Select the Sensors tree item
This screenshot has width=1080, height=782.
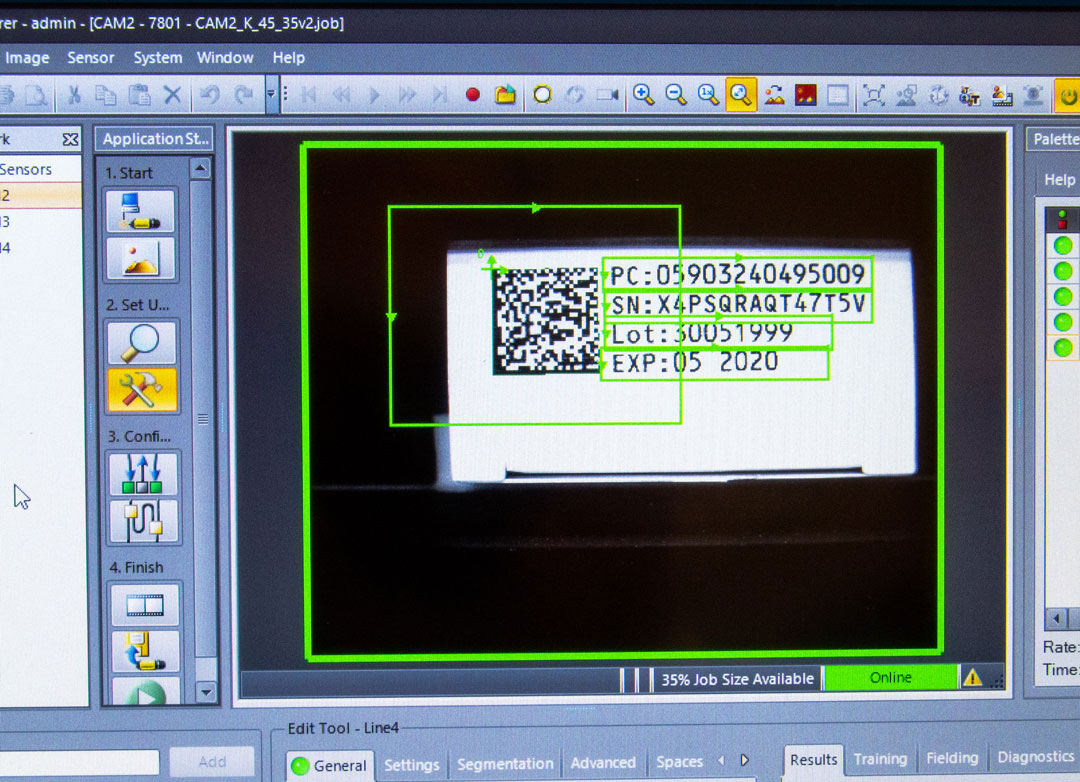pyautogui.click(x=26, y=169)
